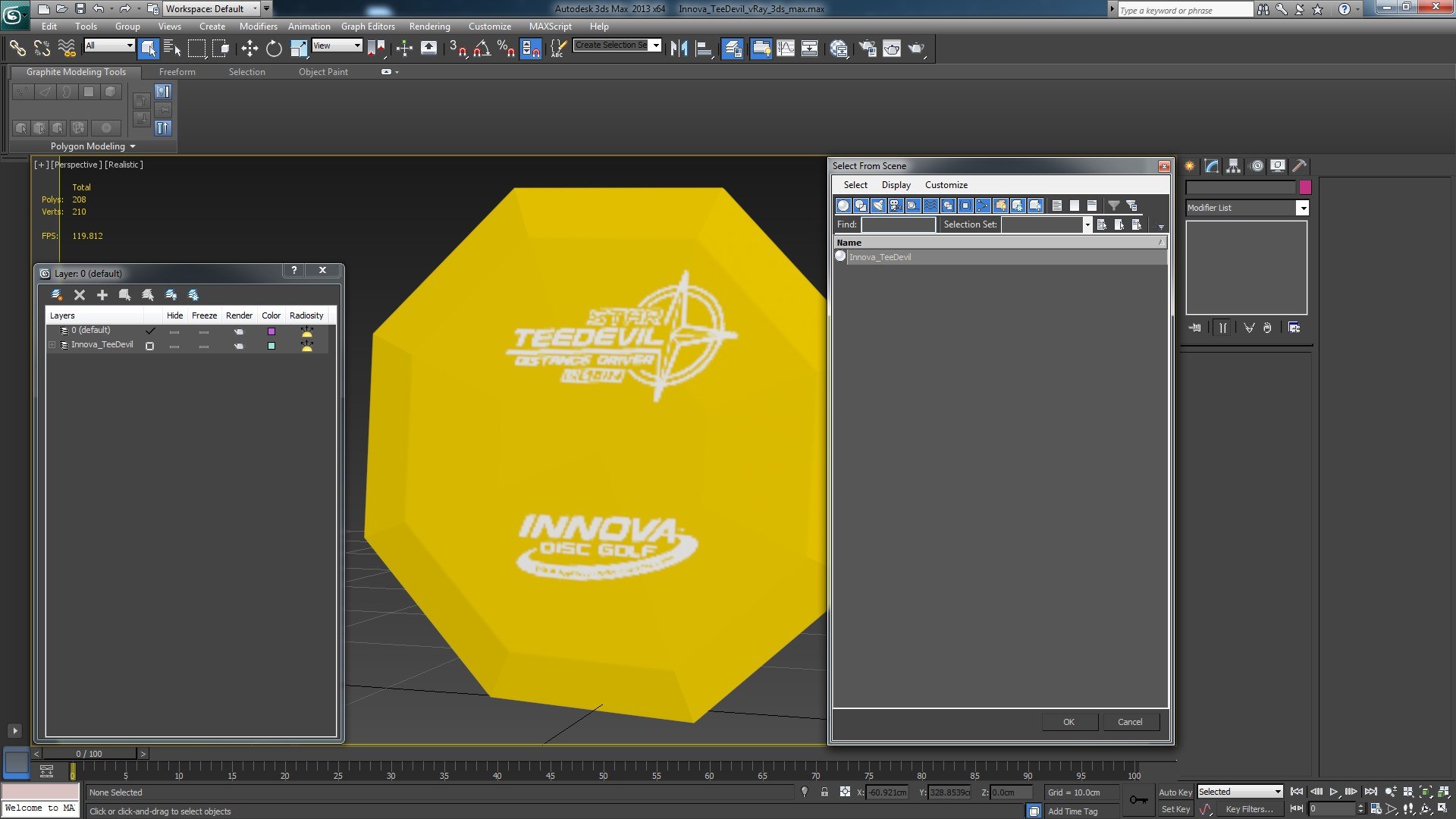Click the pink object color swatch
The image size is (1456, 819).
tap(1305, 187)
